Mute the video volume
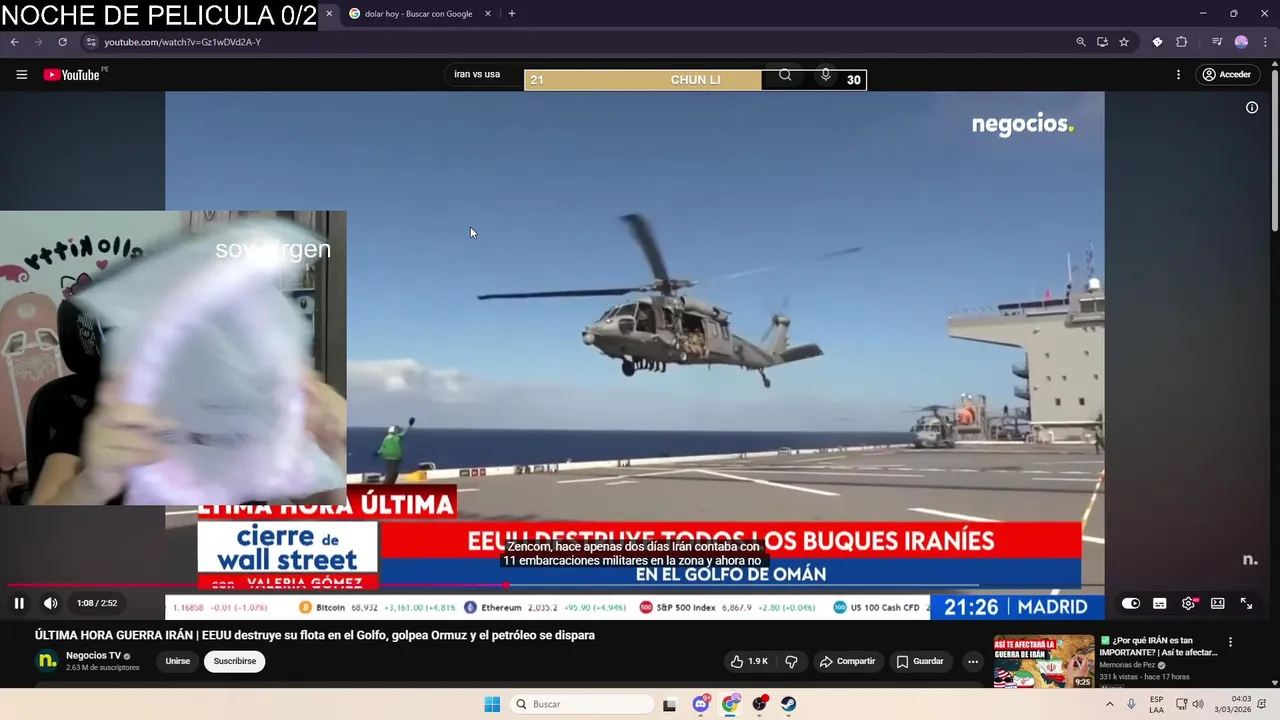Screen dimensions: 1280x720 click(51, 603)
